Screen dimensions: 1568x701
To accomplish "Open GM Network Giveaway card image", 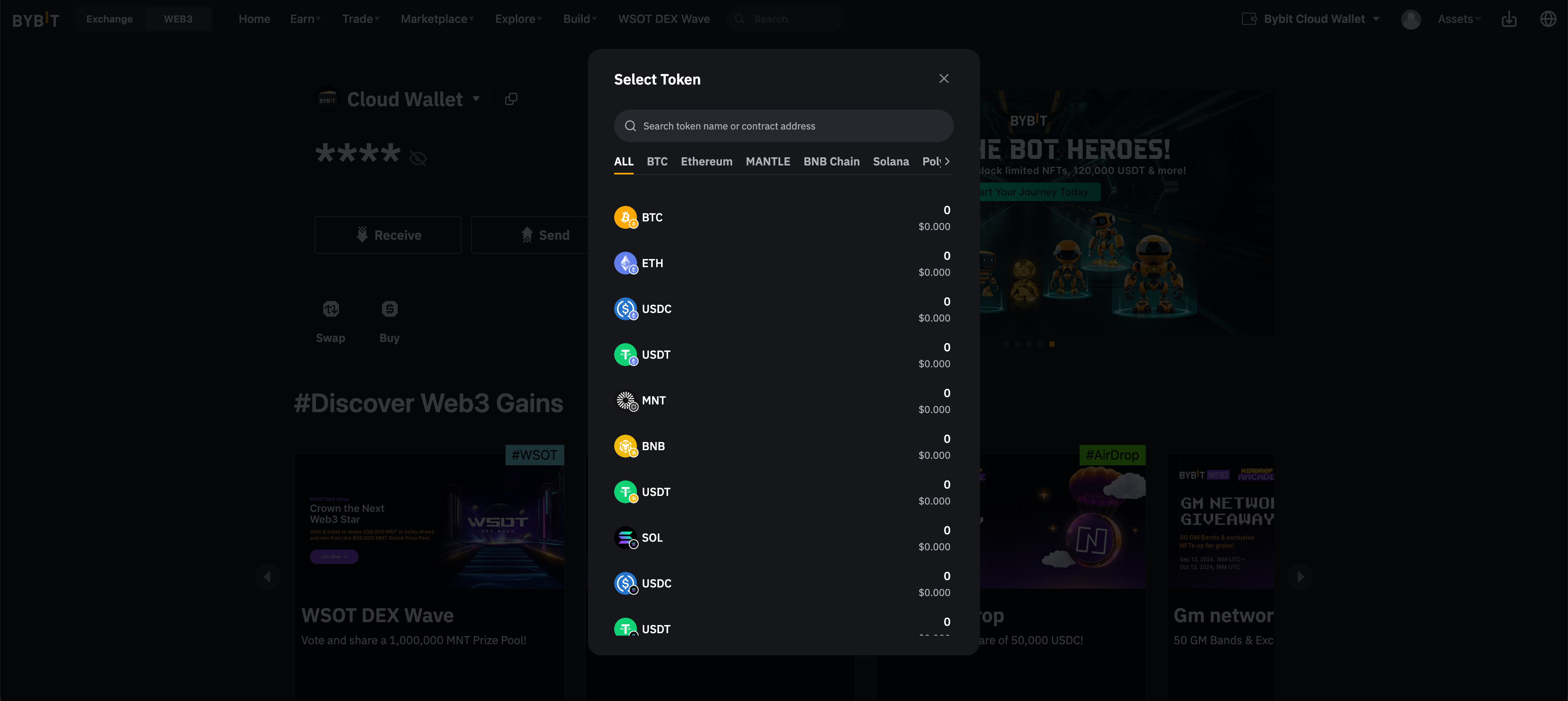I will [1221, 521].
